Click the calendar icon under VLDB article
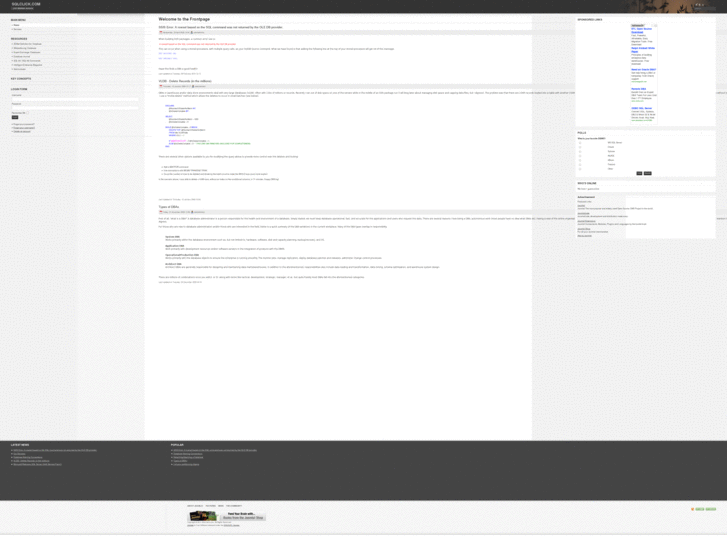727x545 pixels. [x=161, y=86]
